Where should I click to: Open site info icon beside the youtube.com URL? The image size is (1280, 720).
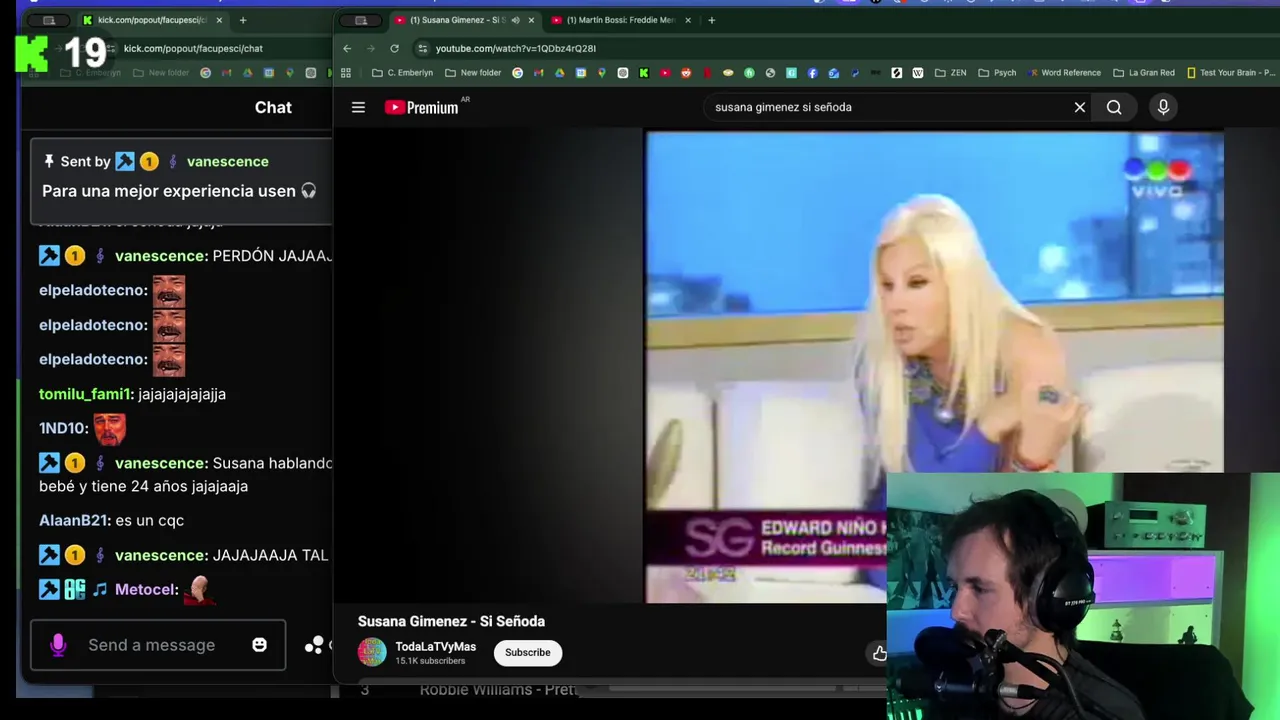click(x=423, y=48)
